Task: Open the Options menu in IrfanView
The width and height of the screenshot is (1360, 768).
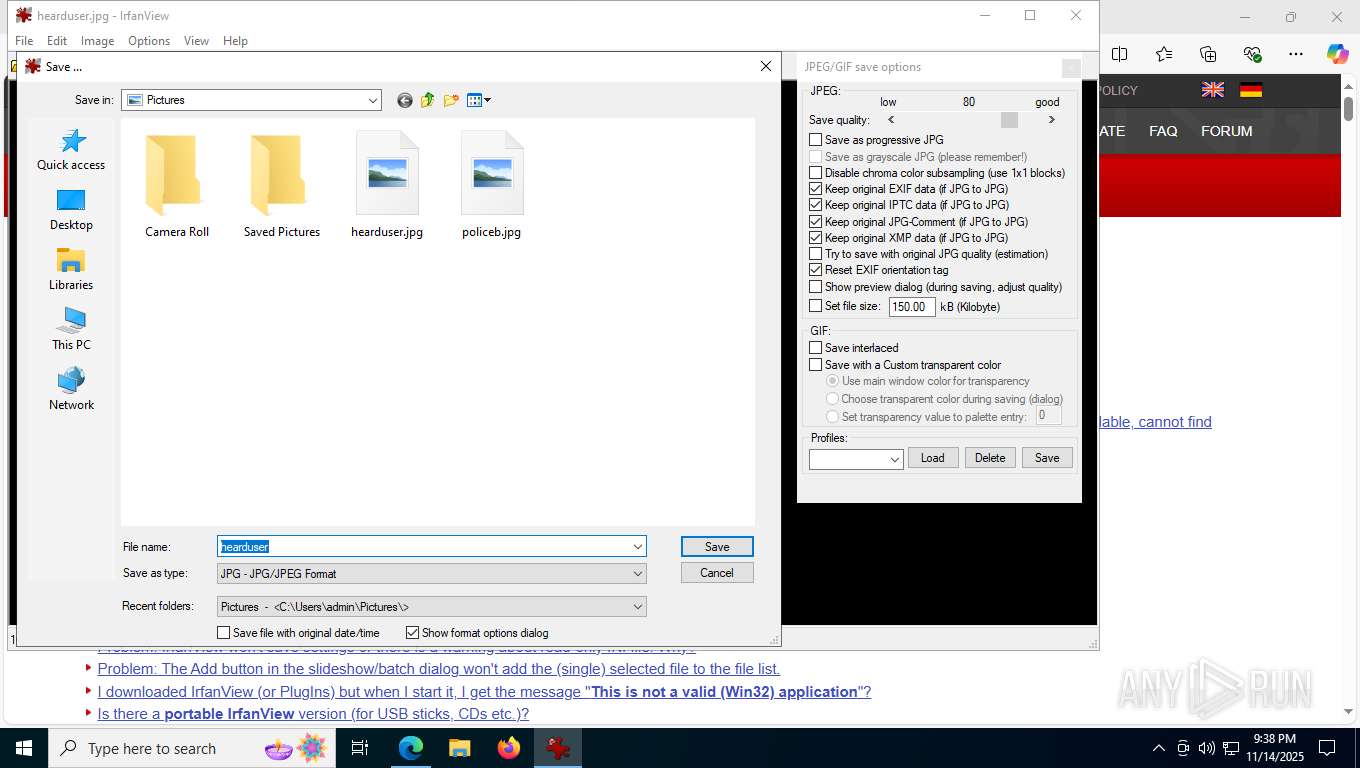Action: 149,41
